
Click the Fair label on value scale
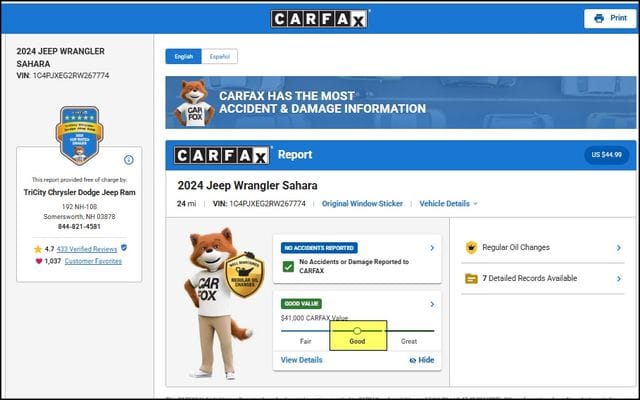click(x=306, y=341)
